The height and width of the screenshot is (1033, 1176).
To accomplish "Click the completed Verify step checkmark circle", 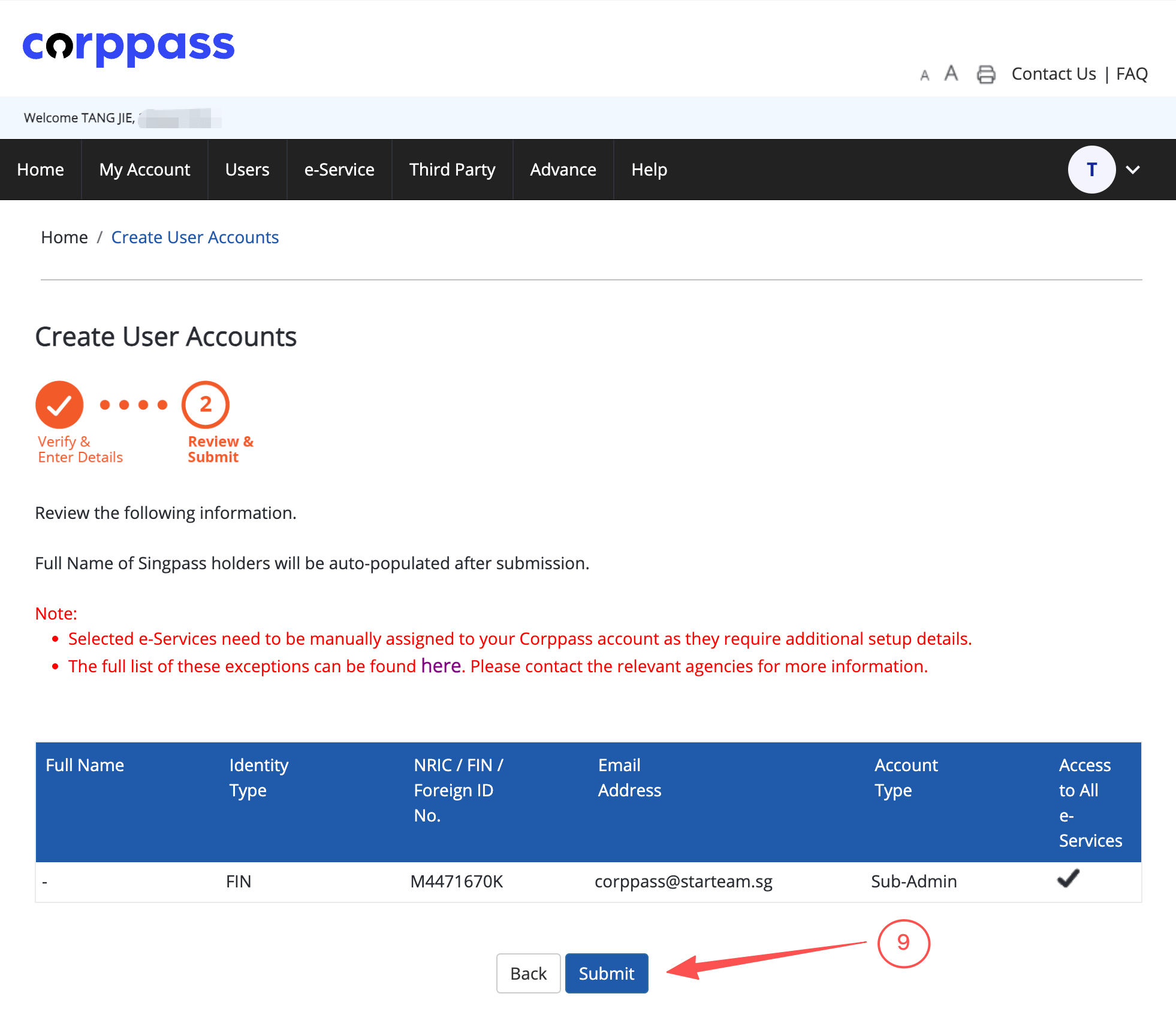I will pos(59,405).
